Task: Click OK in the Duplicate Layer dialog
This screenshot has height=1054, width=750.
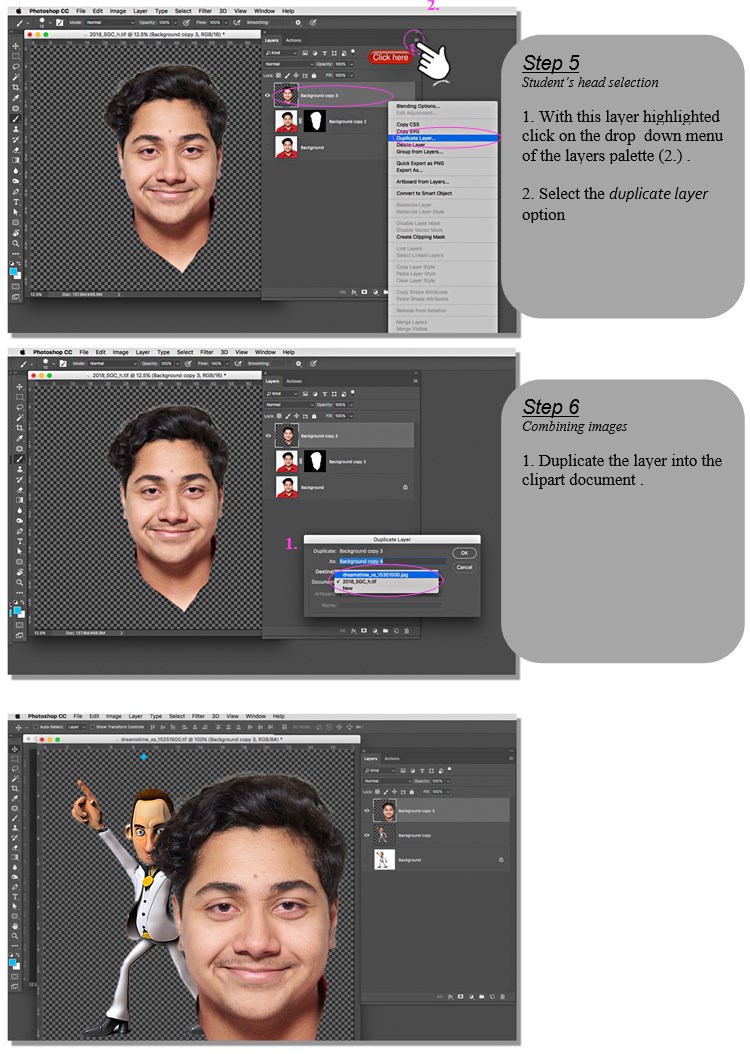Action: coord(464,553)
